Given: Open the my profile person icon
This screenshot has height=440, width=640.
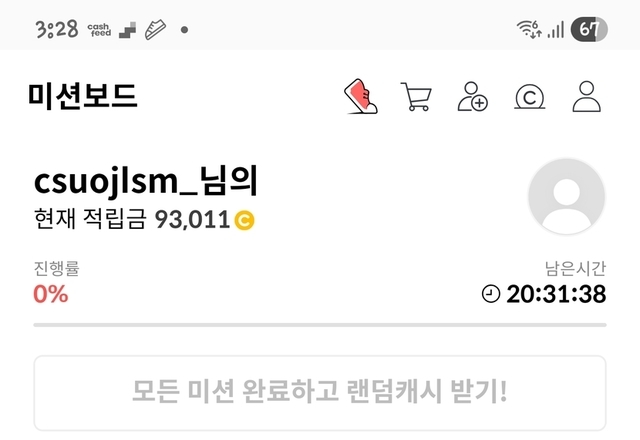Looking at the screenshot, I should [x=587, y=96].
